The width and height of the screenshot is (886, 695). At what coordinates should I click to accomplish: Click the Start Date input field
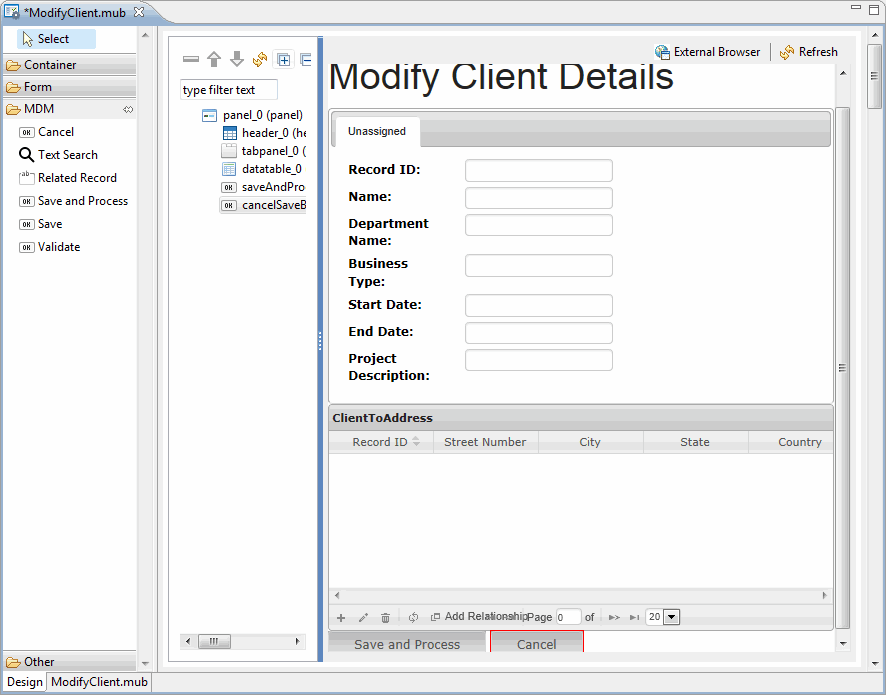coord(538,306)
